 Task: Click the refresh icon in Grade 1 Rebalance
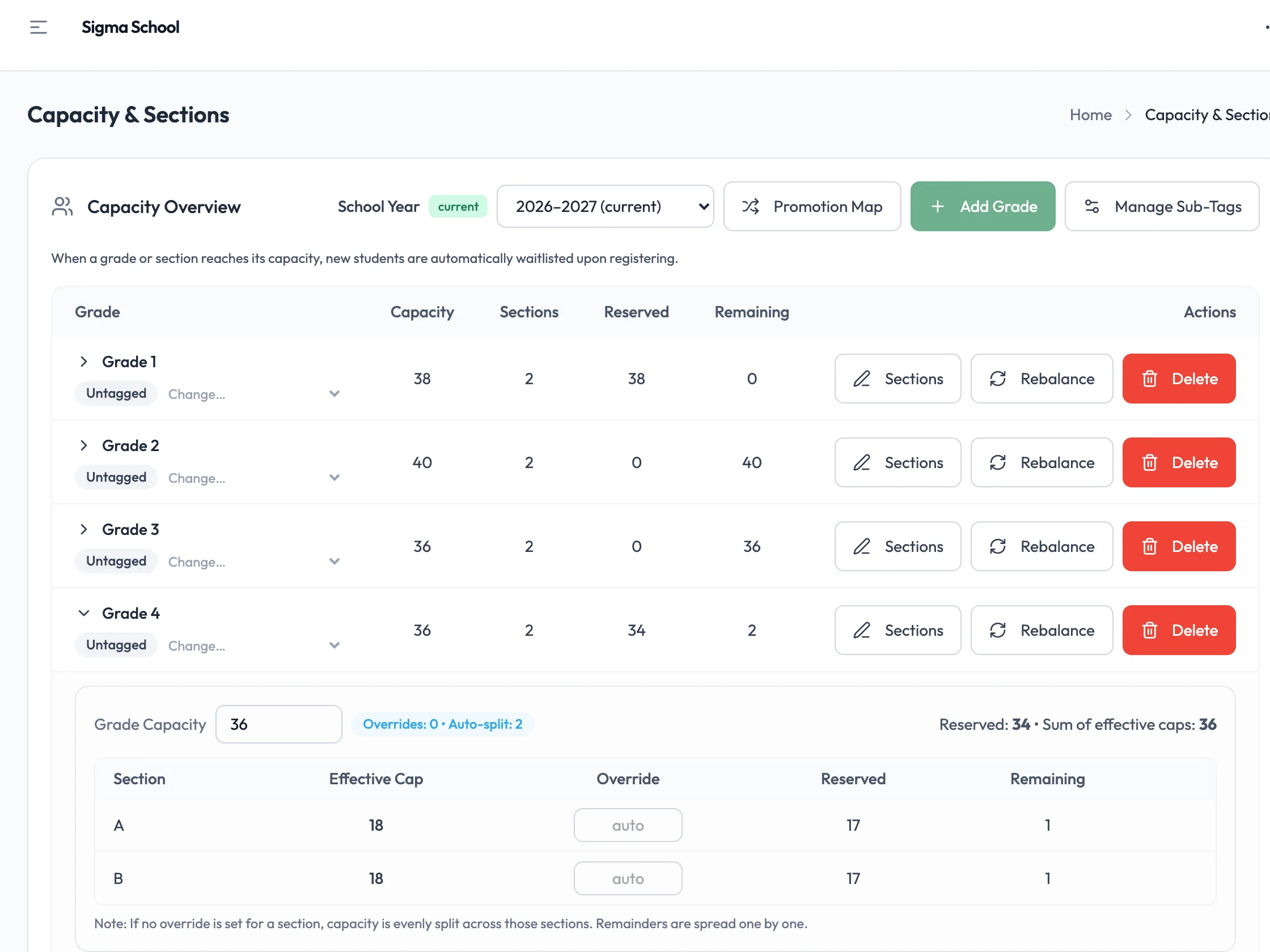(x=998, y=379)
